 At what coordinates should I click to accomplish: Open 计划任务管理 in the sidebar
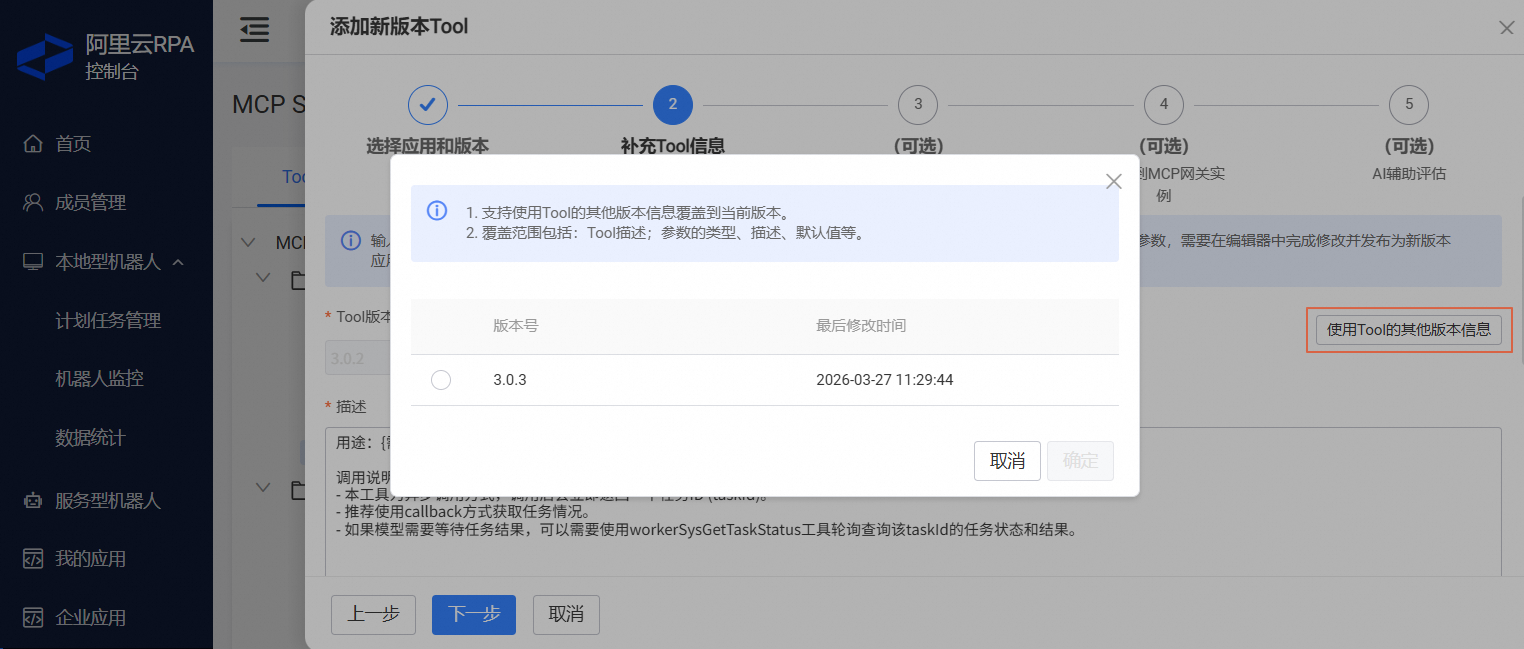pos(108,321)
